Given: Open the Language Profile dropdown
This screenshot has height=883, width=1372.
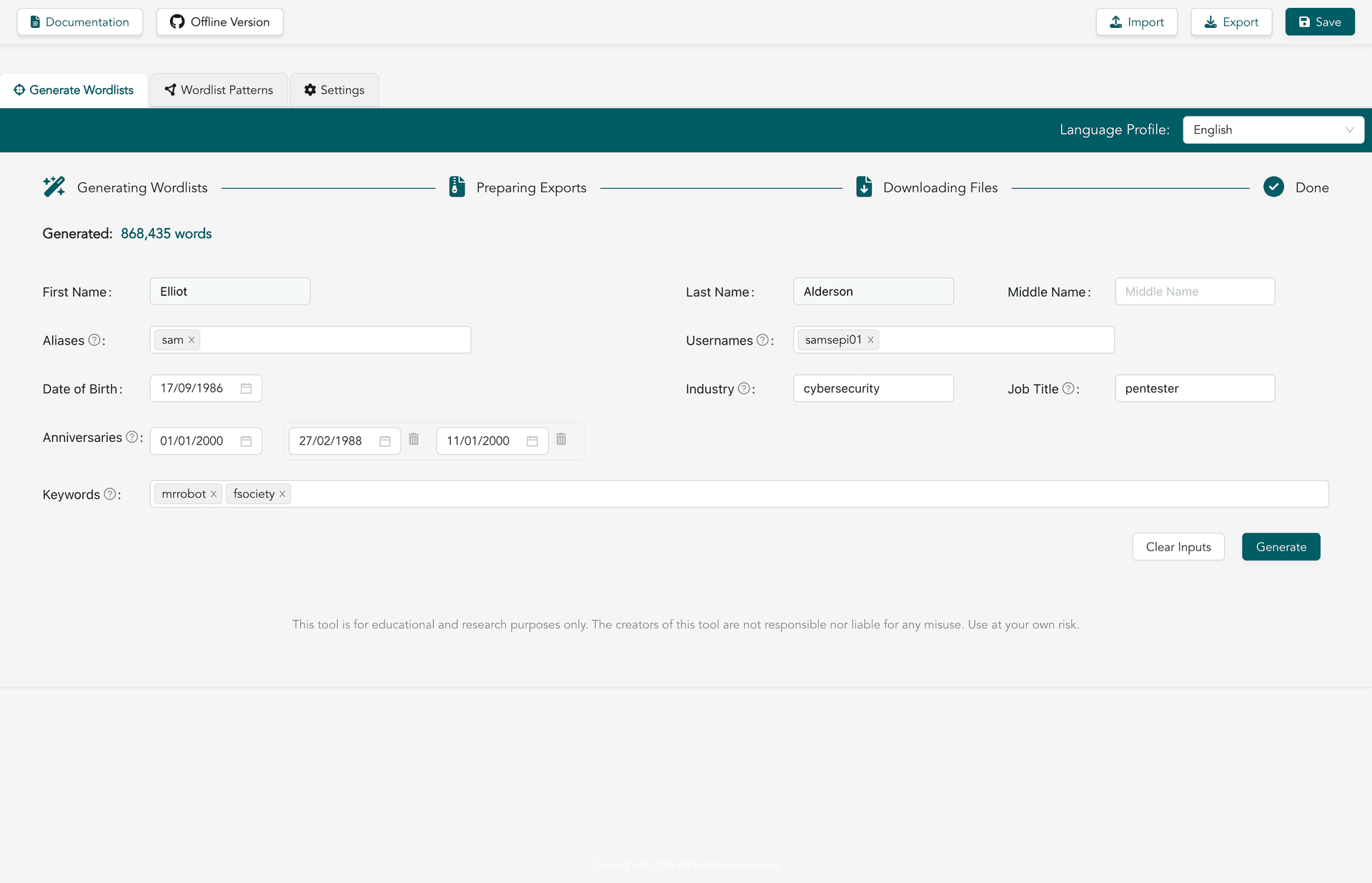Looking at the screenshot, I should (1273, 129).
